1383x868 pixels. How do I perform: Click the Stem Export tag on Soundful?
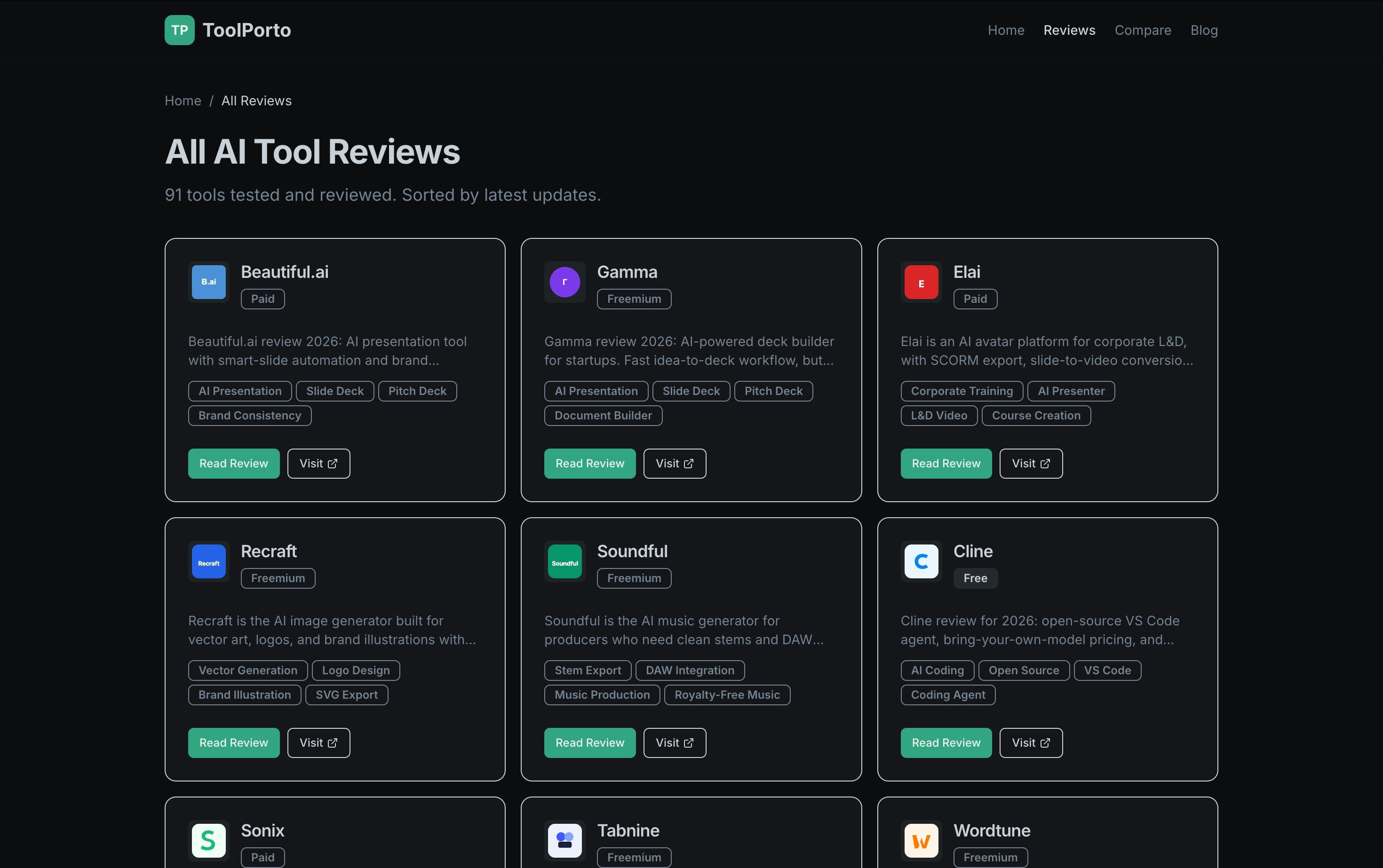588,671
